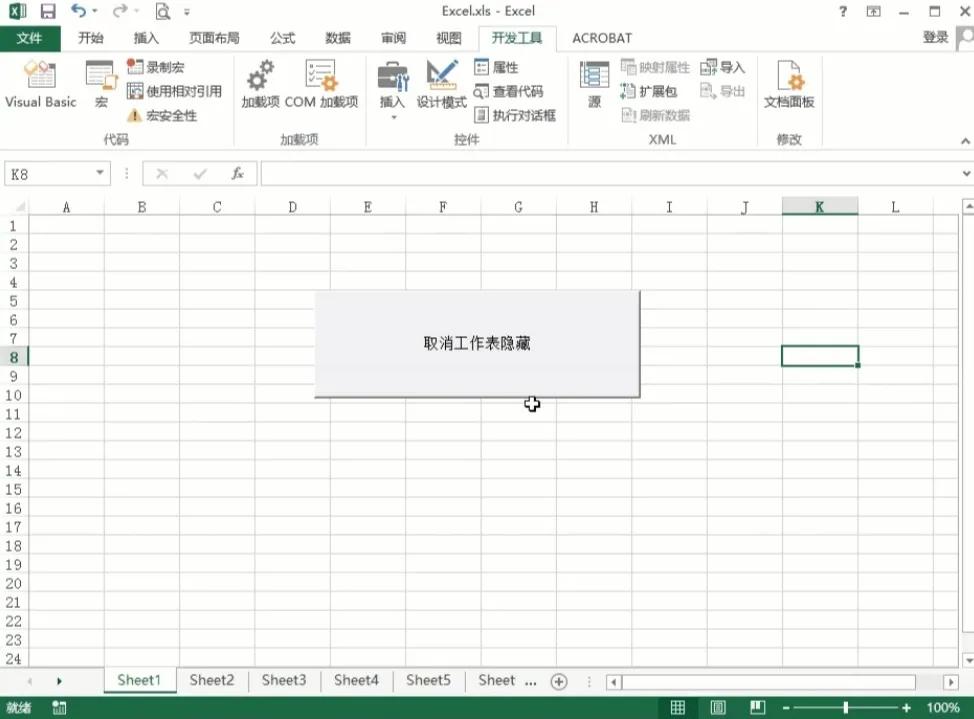Open the Document Panel (文档面板)
The width and height of the screenshot is (974, 719).
tap(789, 85)
